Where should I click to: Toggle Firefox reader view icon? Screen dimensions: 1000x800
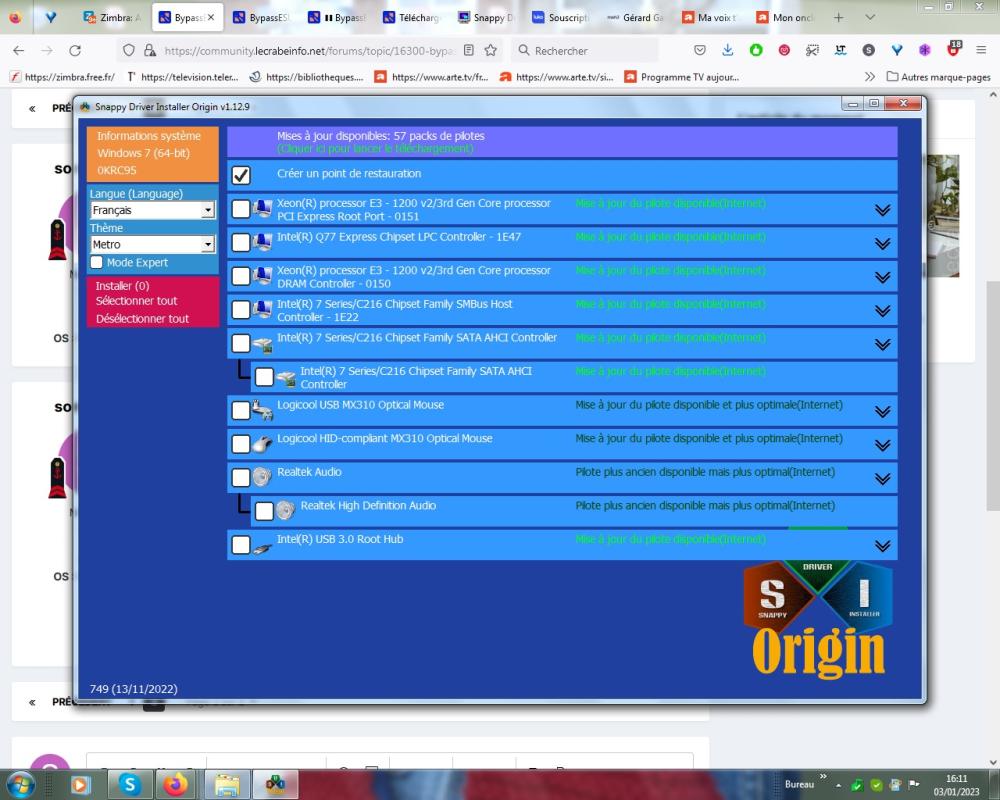coord(469,50)
